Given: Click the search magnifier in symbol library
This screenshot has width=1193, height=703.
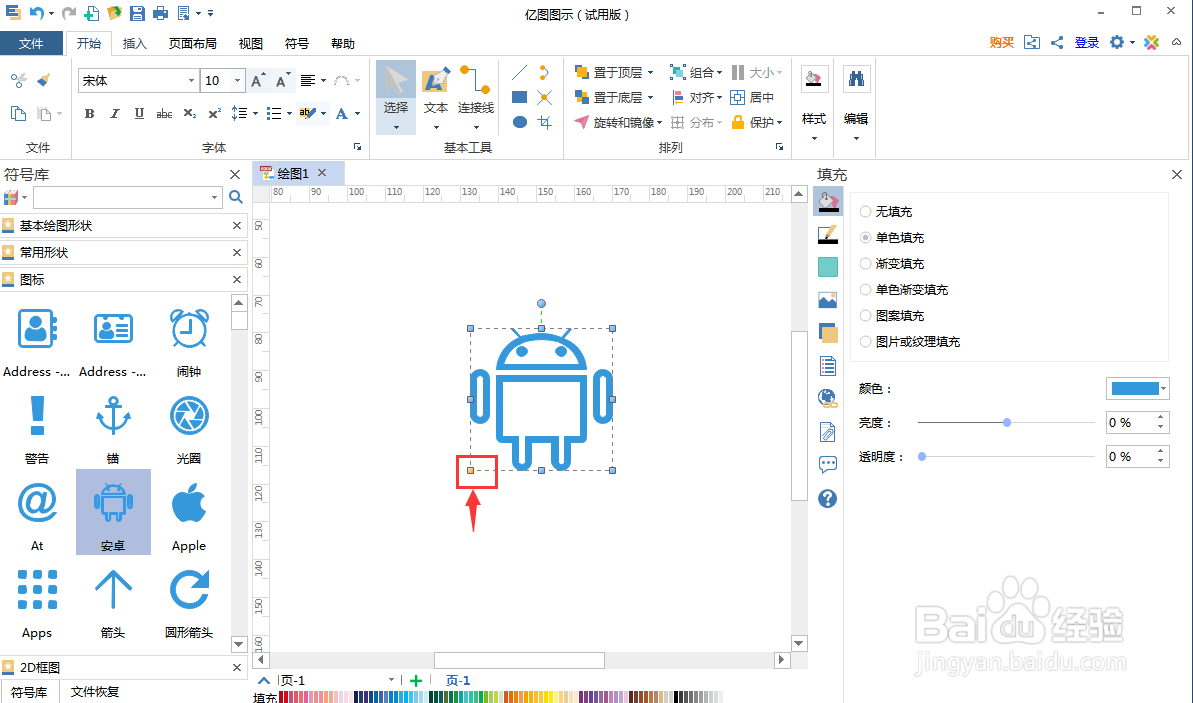Looking at the screenshot, I should (236, 197).
